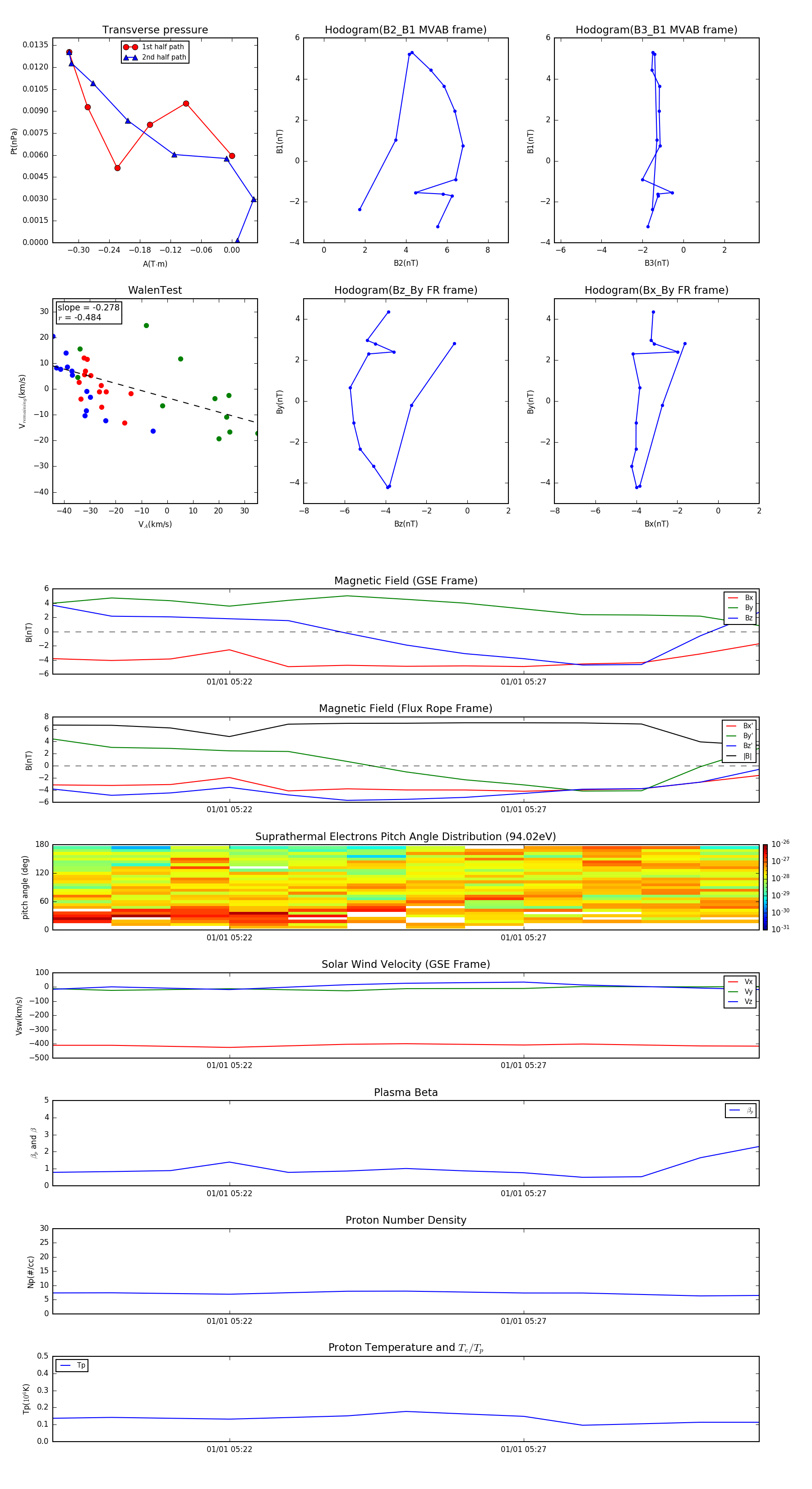Click the 'Magnetic Field (Flux Rope Frame)' title
Screen dimensions: 812x1489
tap(406, 709)
